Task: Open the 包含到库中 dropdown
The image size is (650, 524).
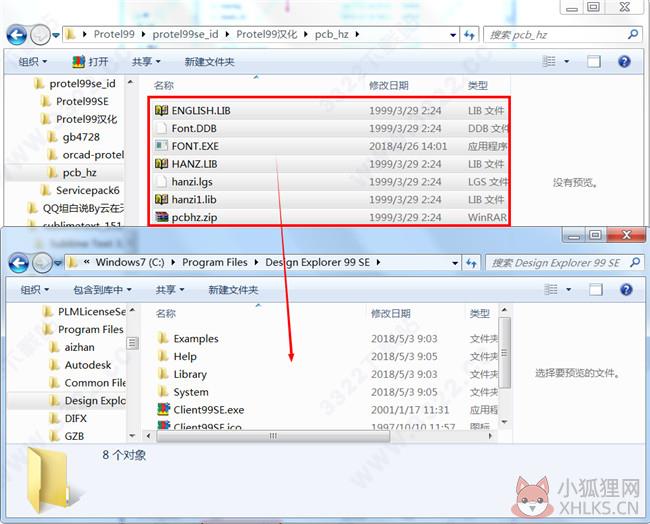Action: [x=102, y=289]
